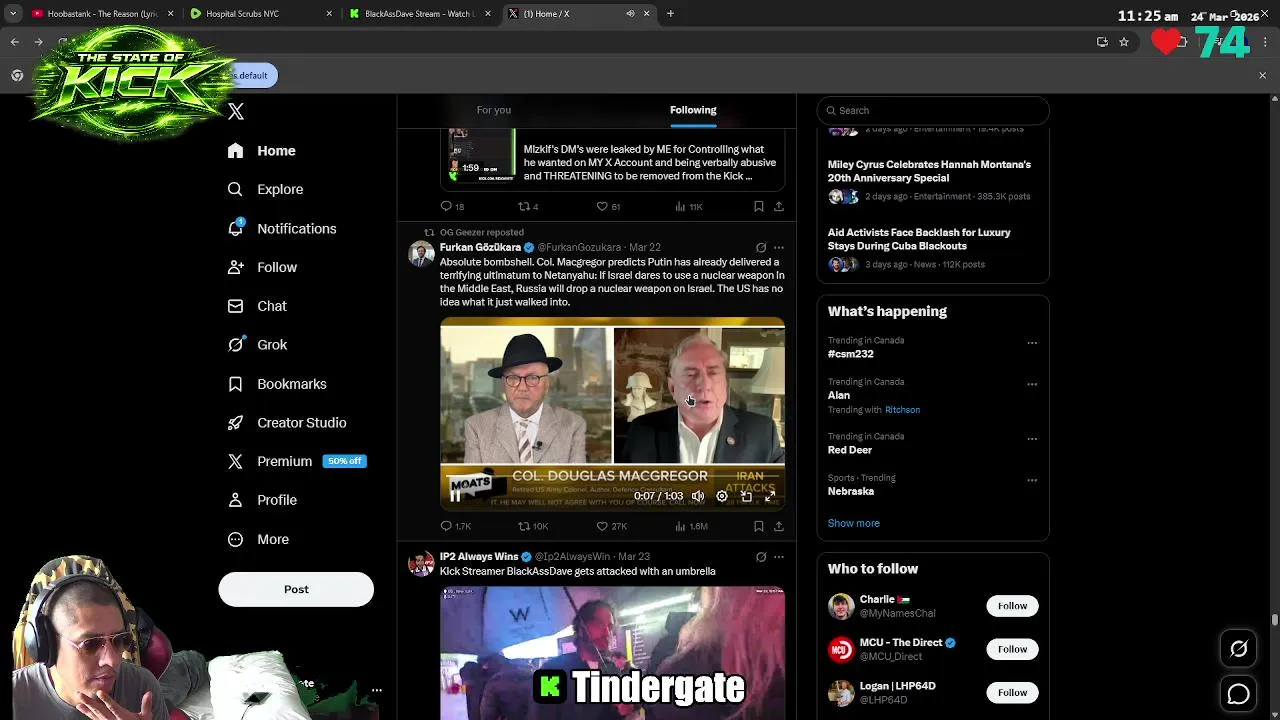Screen dimensions: 1280x720
Task: Open more options for Nebraska trend
Action: tap(1032, 480)
